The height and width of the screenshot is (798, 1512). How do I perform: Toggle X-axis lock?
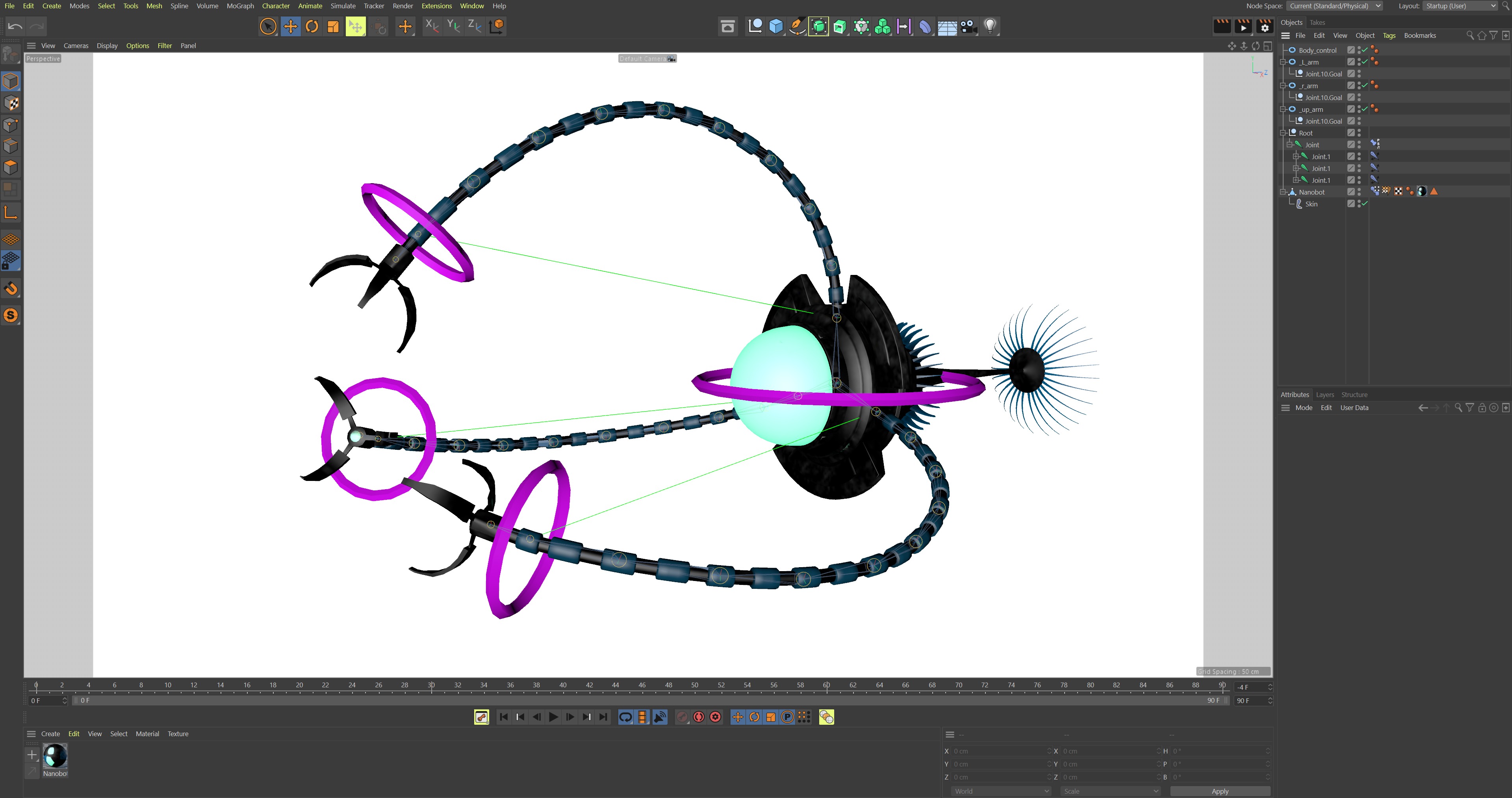click(x=432, y=26)
